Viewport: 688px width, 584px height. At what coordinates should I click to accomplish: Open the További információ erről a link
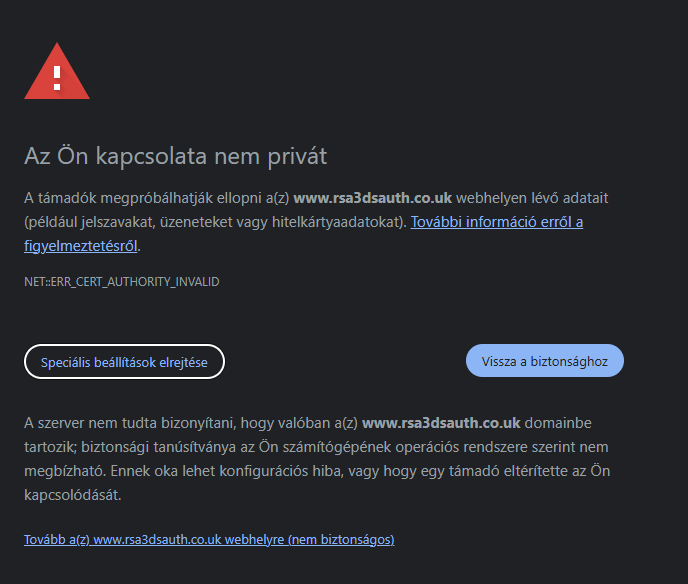pos(497,222)
